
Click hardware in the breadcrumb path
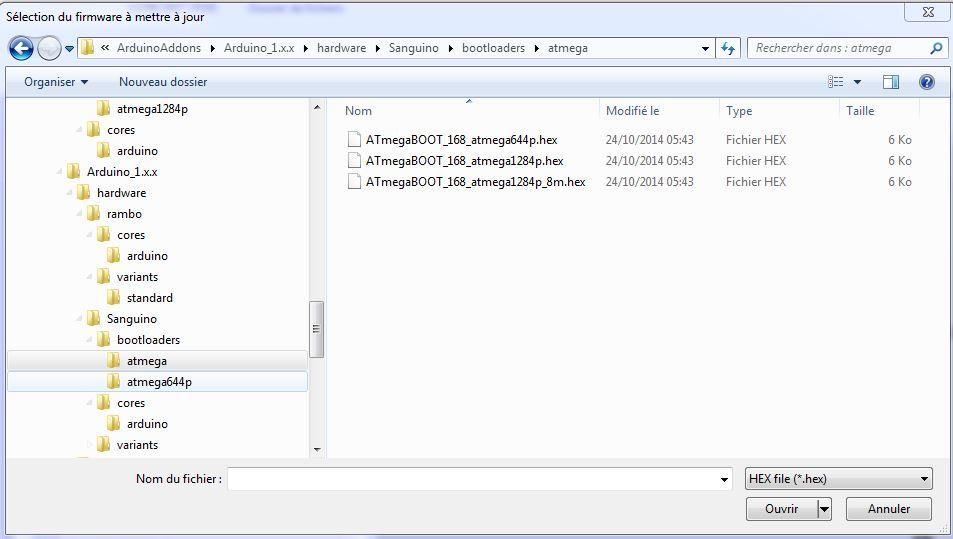coord(342,48)
